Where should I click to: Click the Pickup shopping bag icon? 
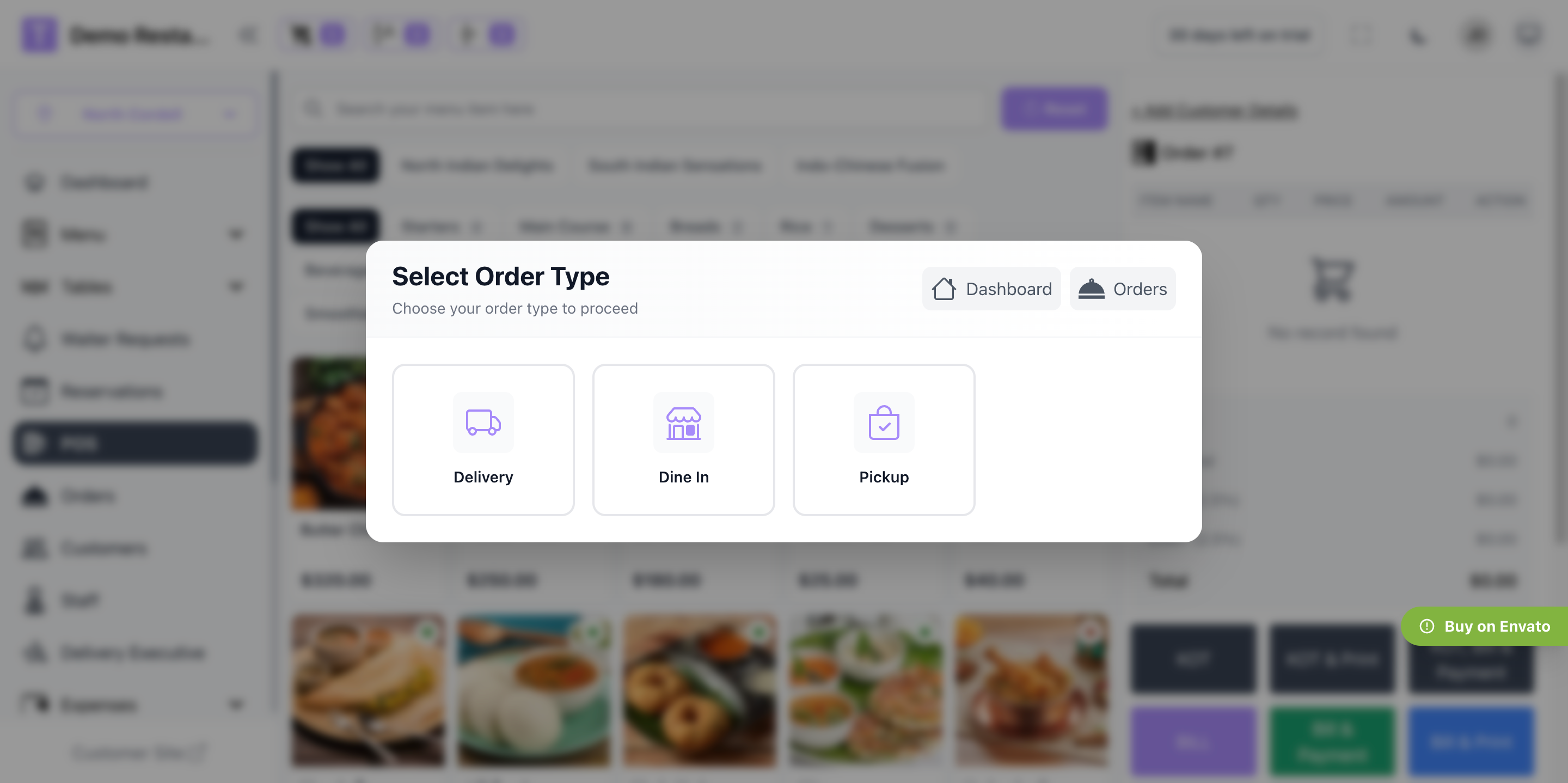[884, 423]
